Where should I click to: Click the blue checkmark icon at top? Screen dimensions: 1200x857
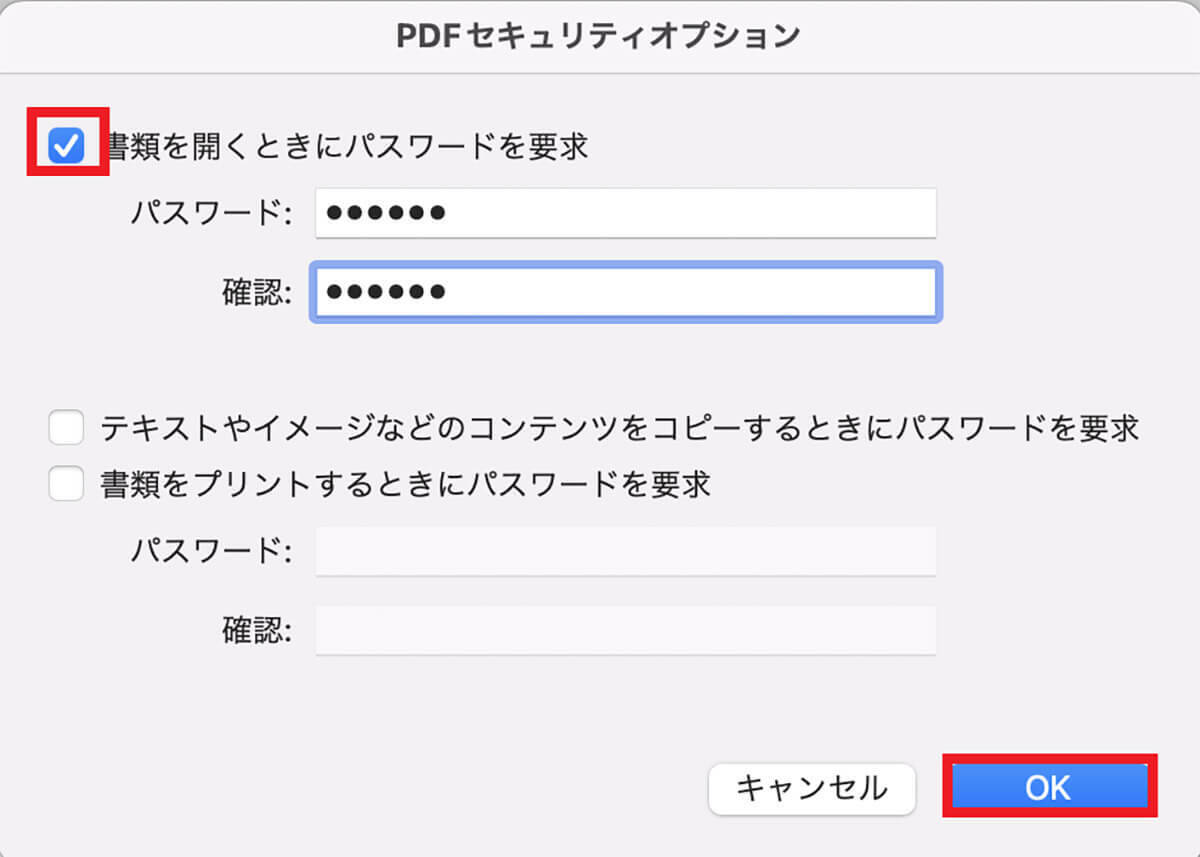pyautogui.click(x=67, y=147)
